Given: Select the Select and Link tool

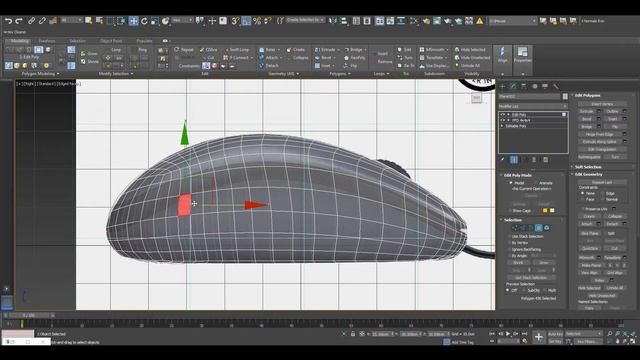Looking at the screenshot, I should tap(31, 20).
